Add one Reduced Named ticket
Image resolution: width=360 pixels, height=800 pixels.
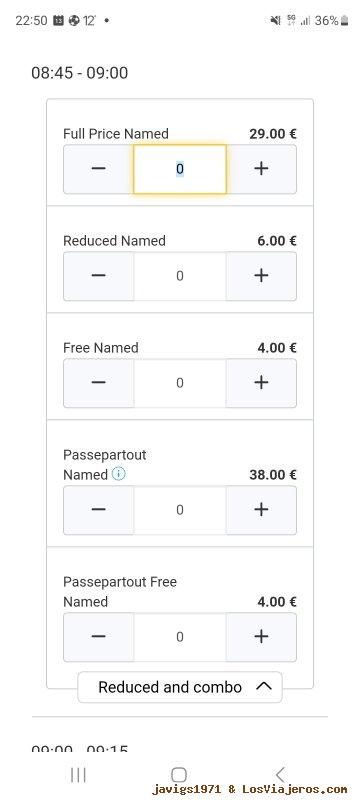click(x=261, y=276)
